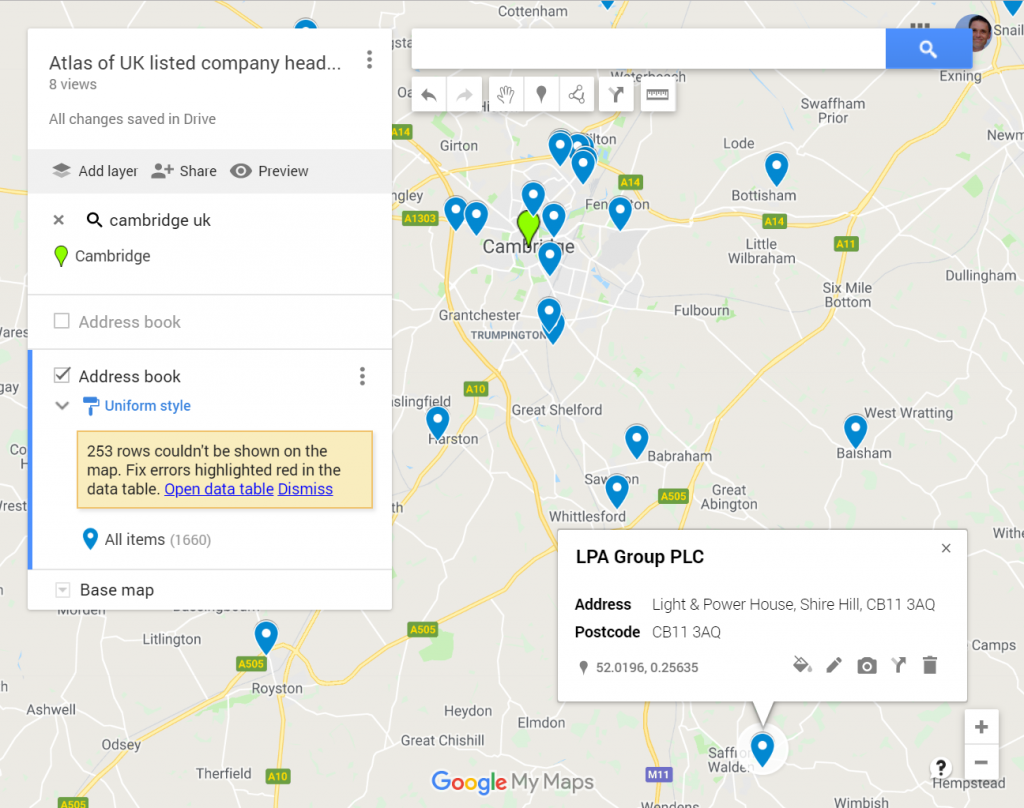Screen dimensions: 1024x808
Task: Select the hand pan tool
Action: (x=505, y=95)
